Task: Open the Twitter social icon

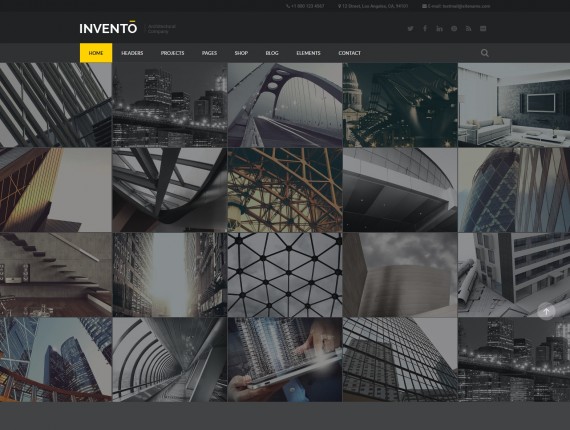Action: [x=410, y=28]
